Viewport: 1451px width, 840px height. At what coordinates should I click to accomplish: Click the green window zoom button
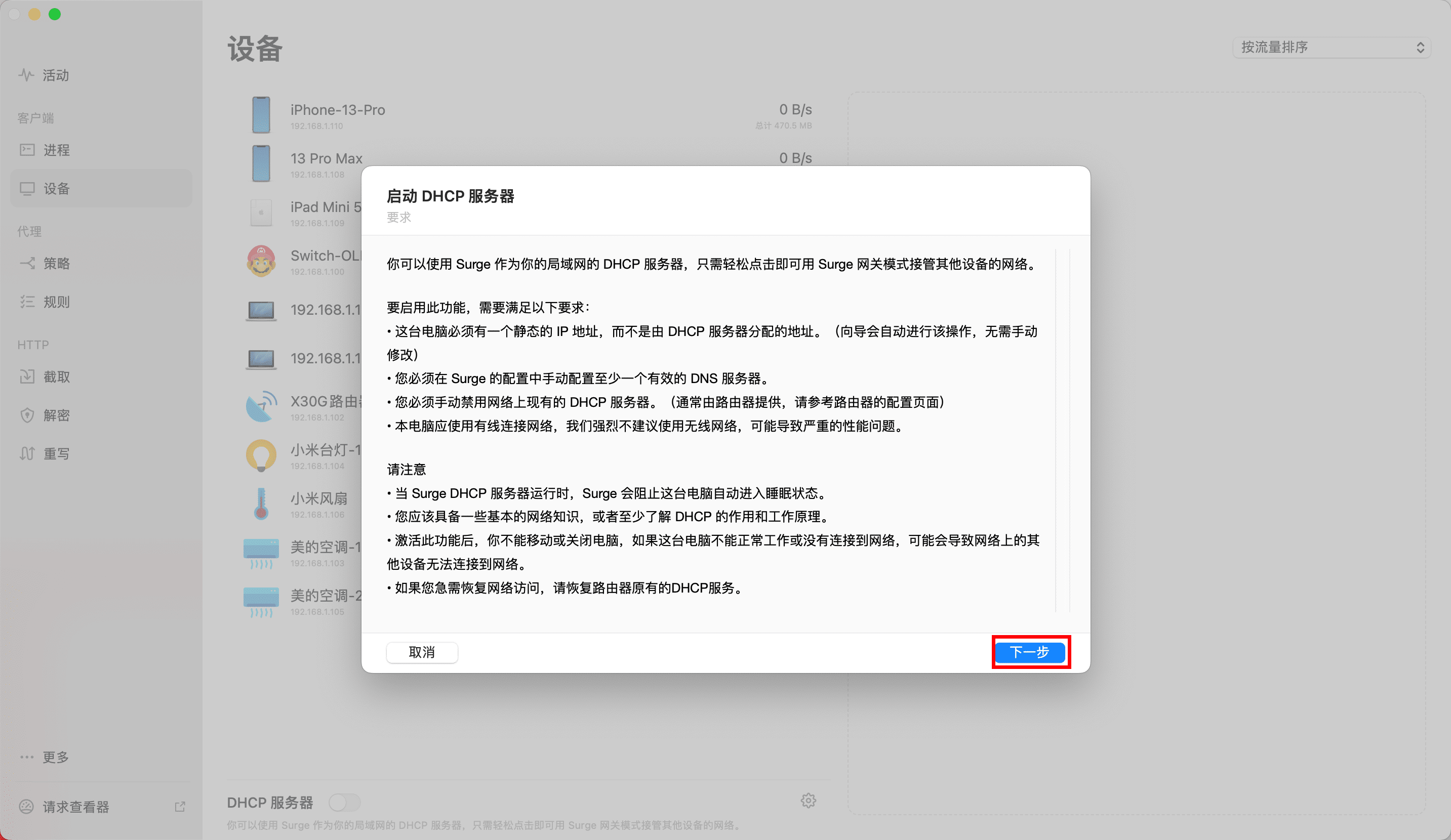(x=55, y=14)
